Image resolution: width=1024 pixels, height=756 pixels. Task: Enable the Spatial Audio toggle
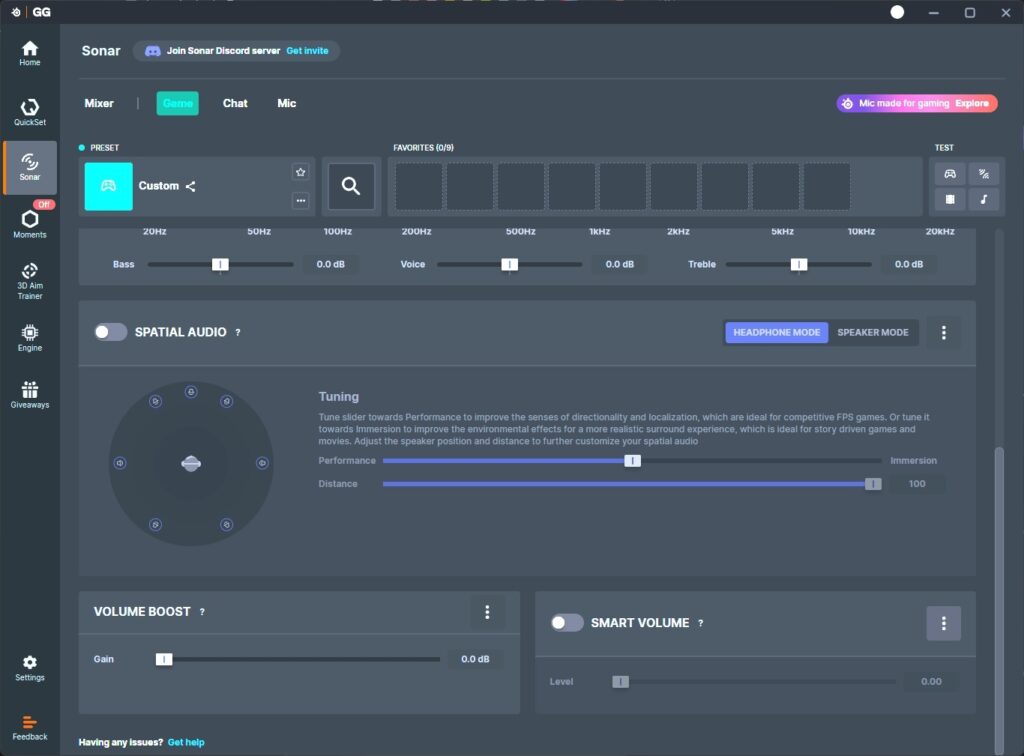[x=110, y=332]
